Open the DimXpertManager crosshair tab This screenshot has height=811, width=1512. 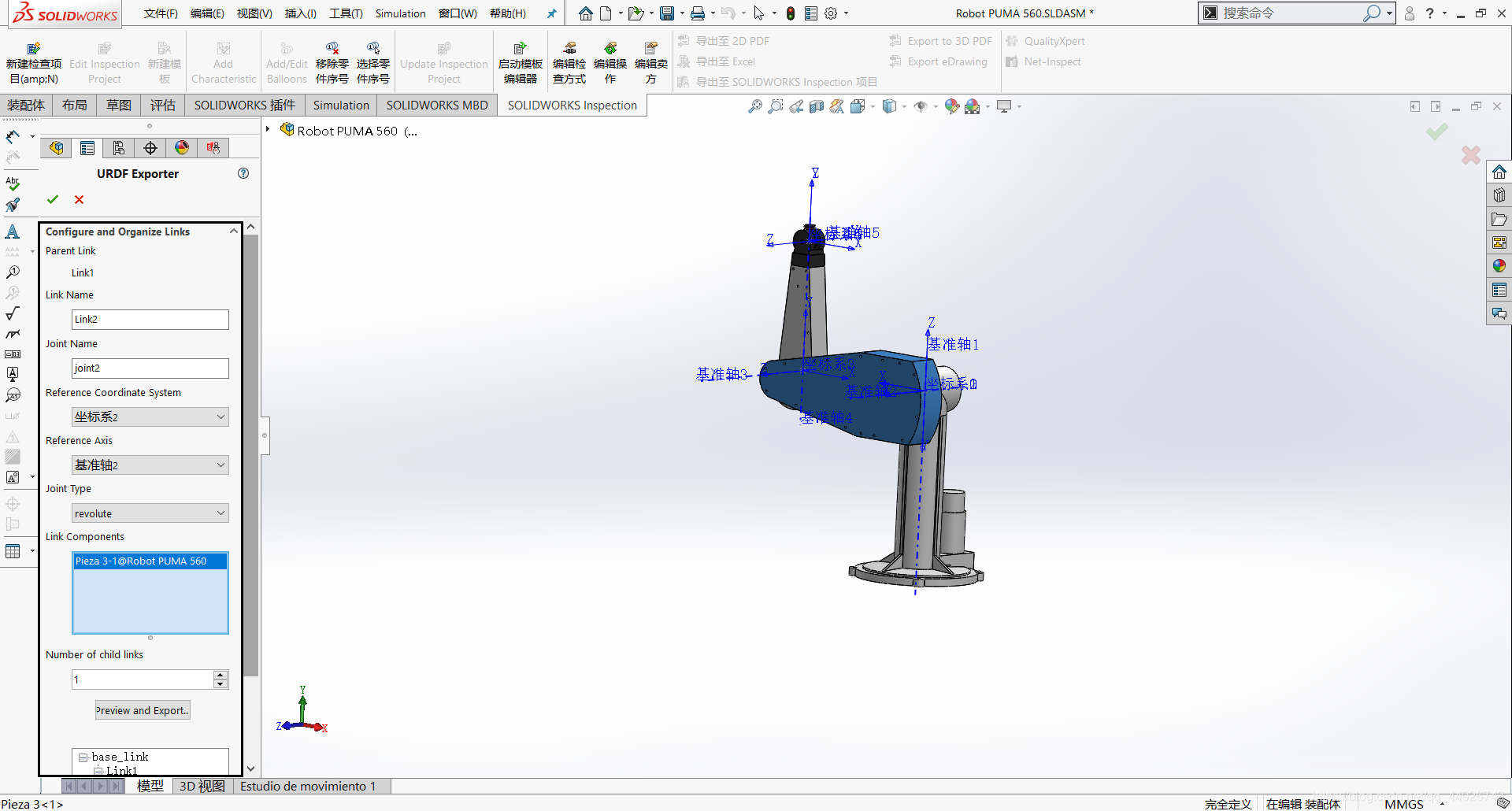(150, 148)
